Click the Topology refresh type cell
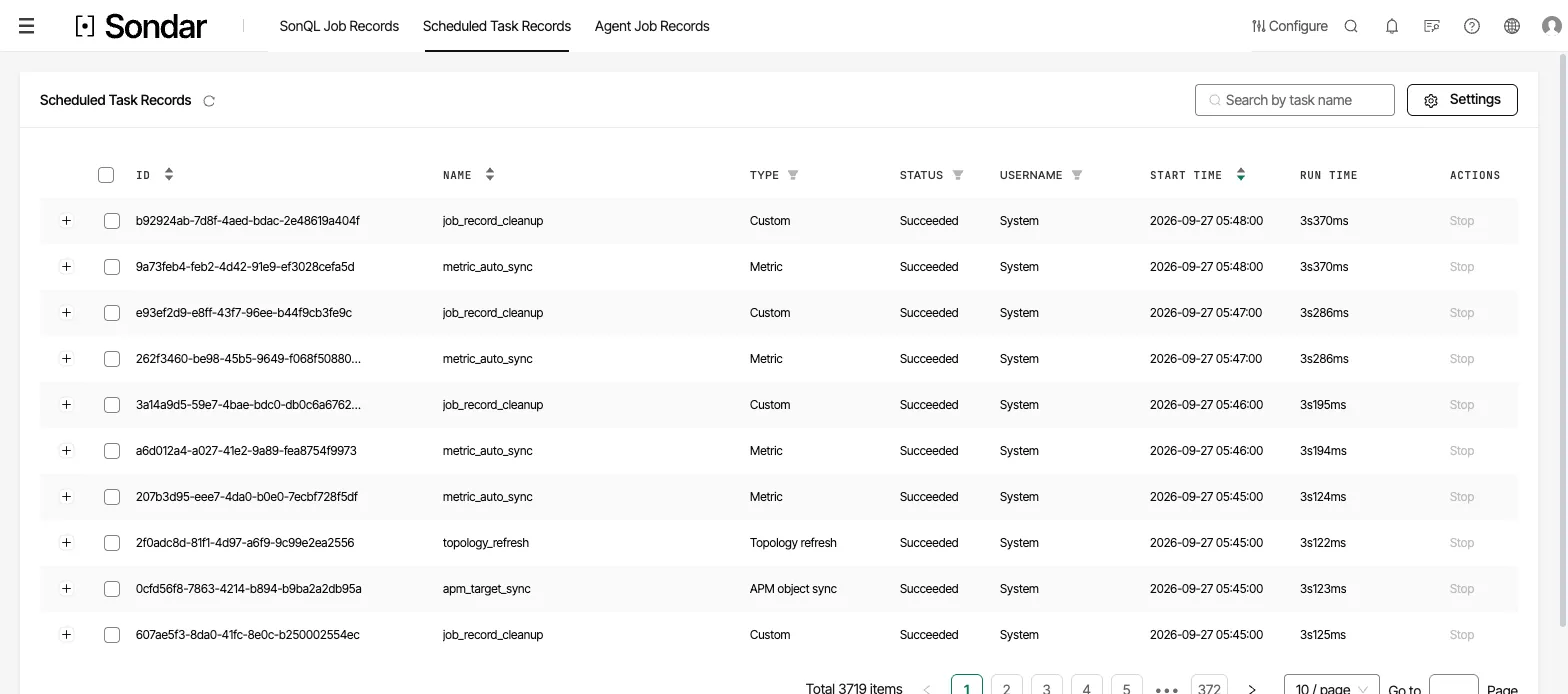This screenshot has width=1568, height=694. tap(793, 543)
